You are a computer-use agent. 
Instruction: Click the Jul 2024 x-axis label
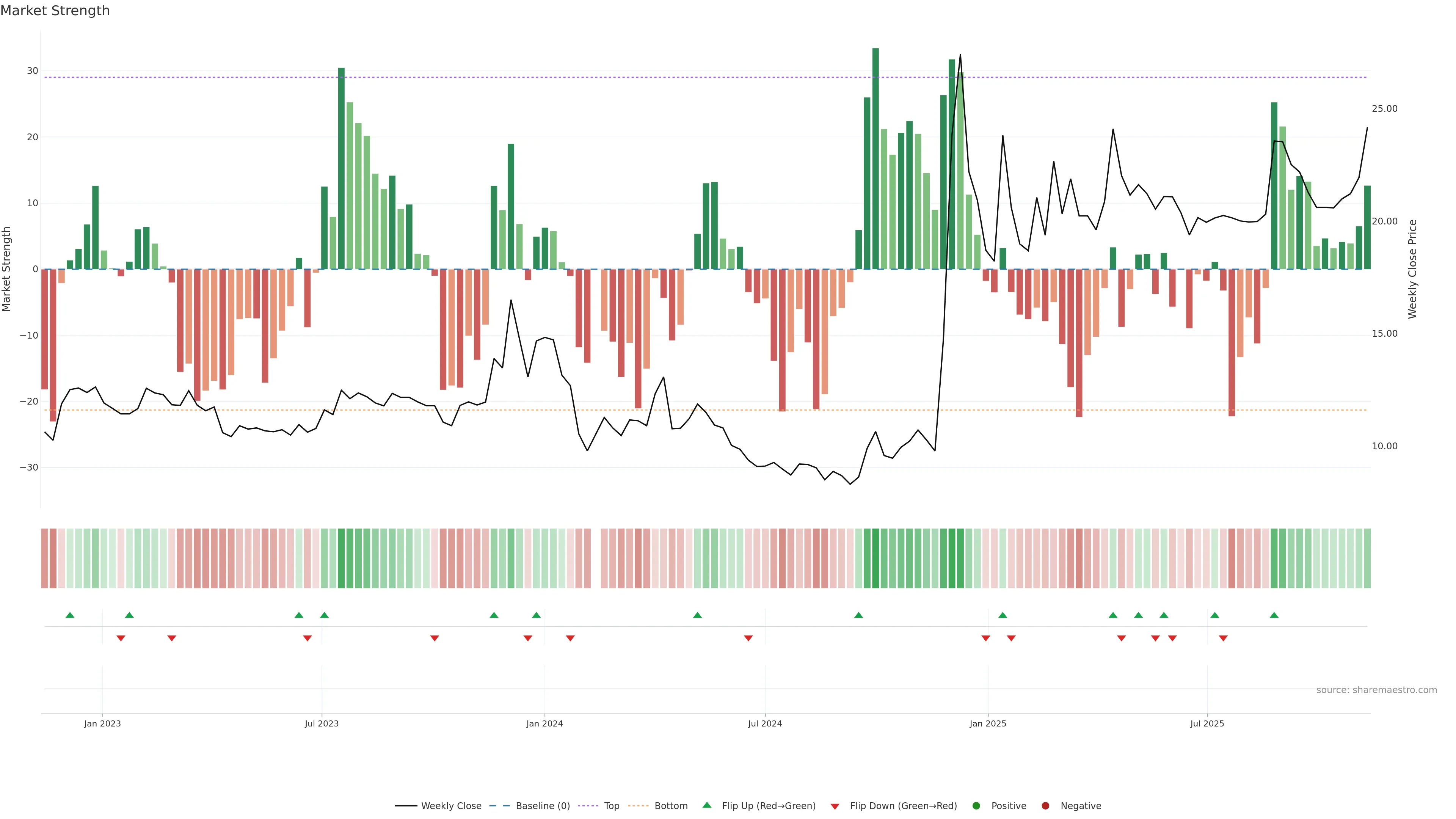[765, 723]
